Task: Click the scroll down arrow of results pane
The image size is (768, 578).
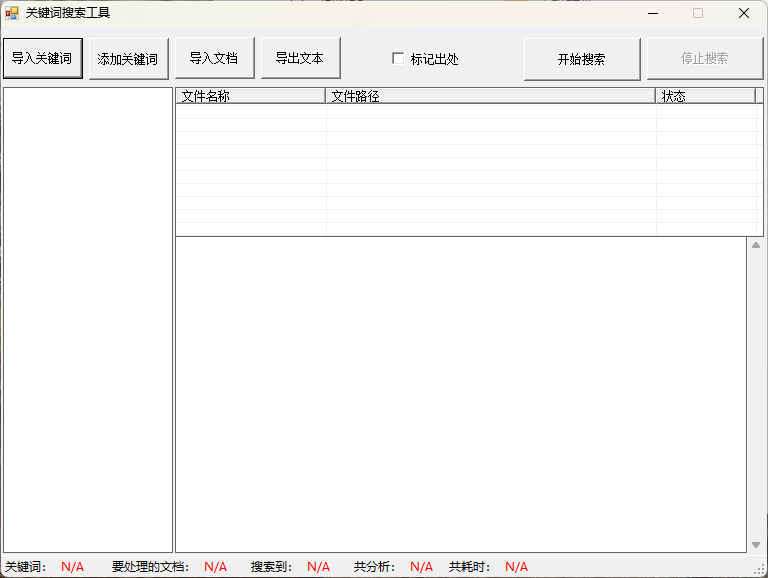Action: pyautogui.click(x=756, y=545)
